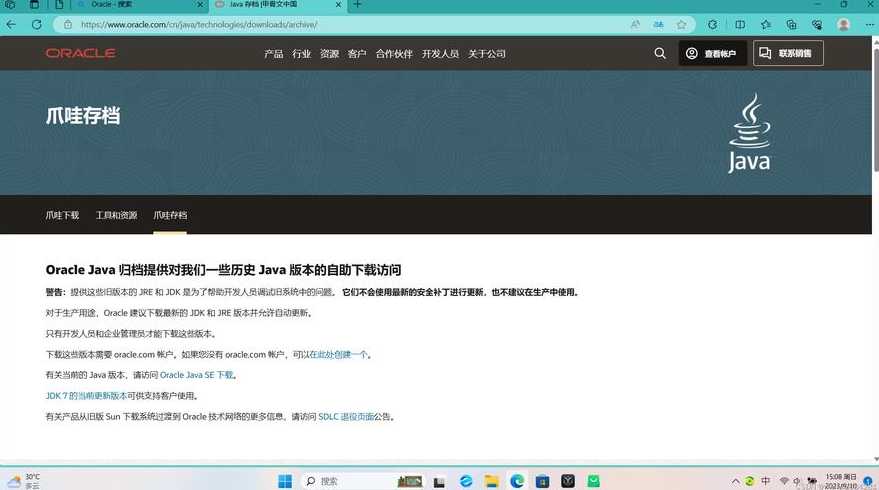Toggle split screen icon in toolbar
Screen dimensions: 879x490
coord(740,25)
